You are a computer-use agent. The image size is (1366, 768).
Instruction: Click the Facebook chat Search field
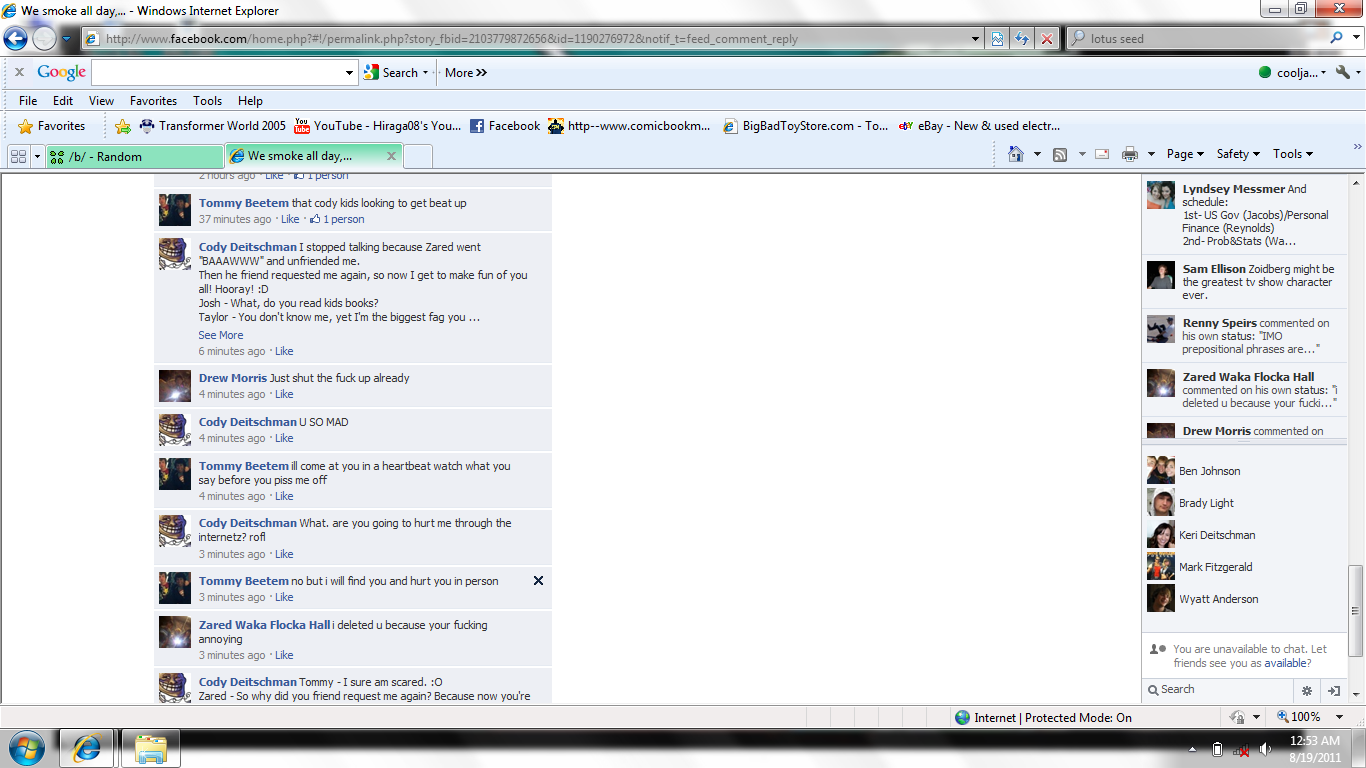tap(1217, 689)
